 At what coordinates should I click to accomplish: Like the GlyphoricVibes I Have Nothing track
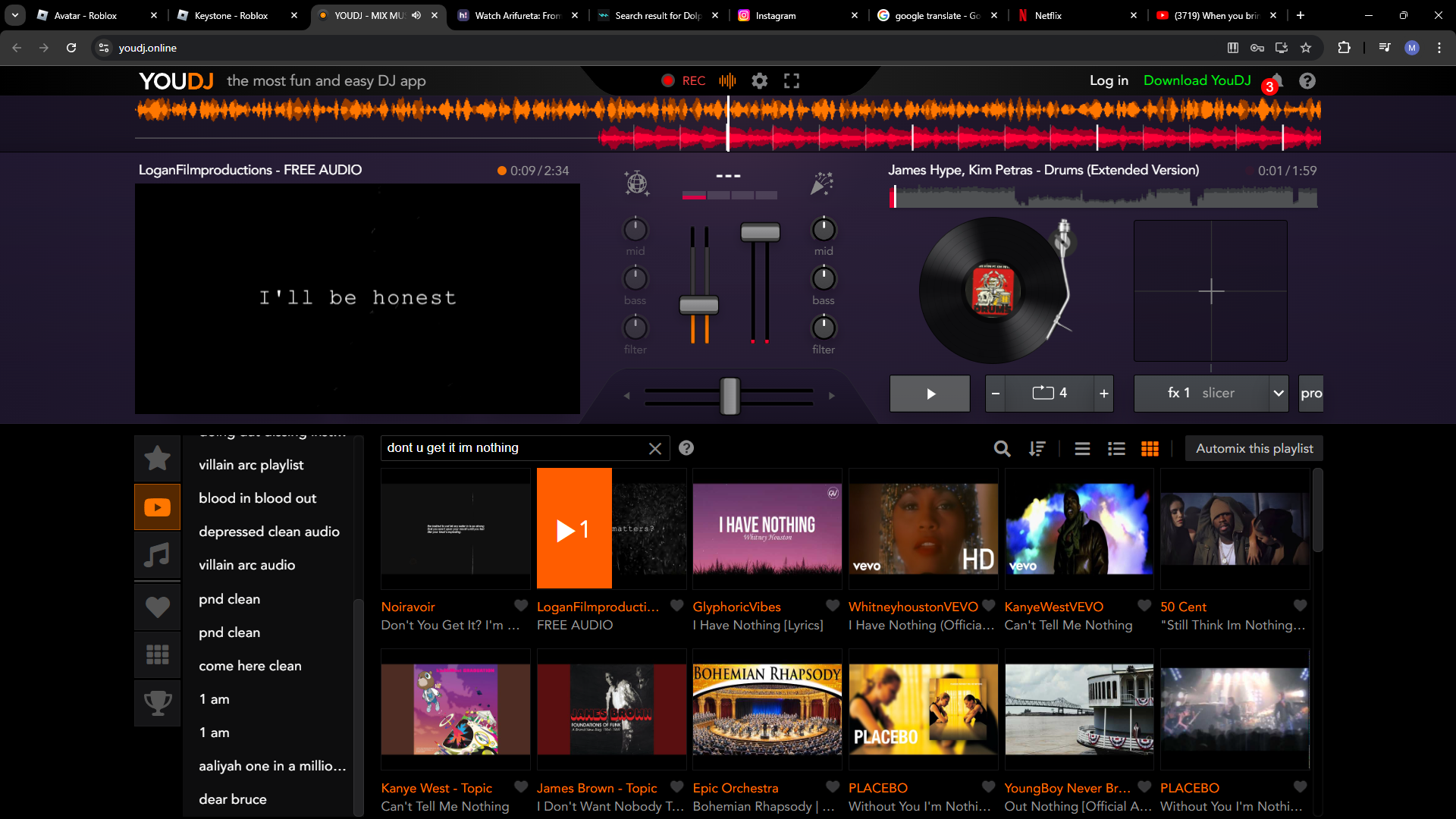tap(833, 605)
